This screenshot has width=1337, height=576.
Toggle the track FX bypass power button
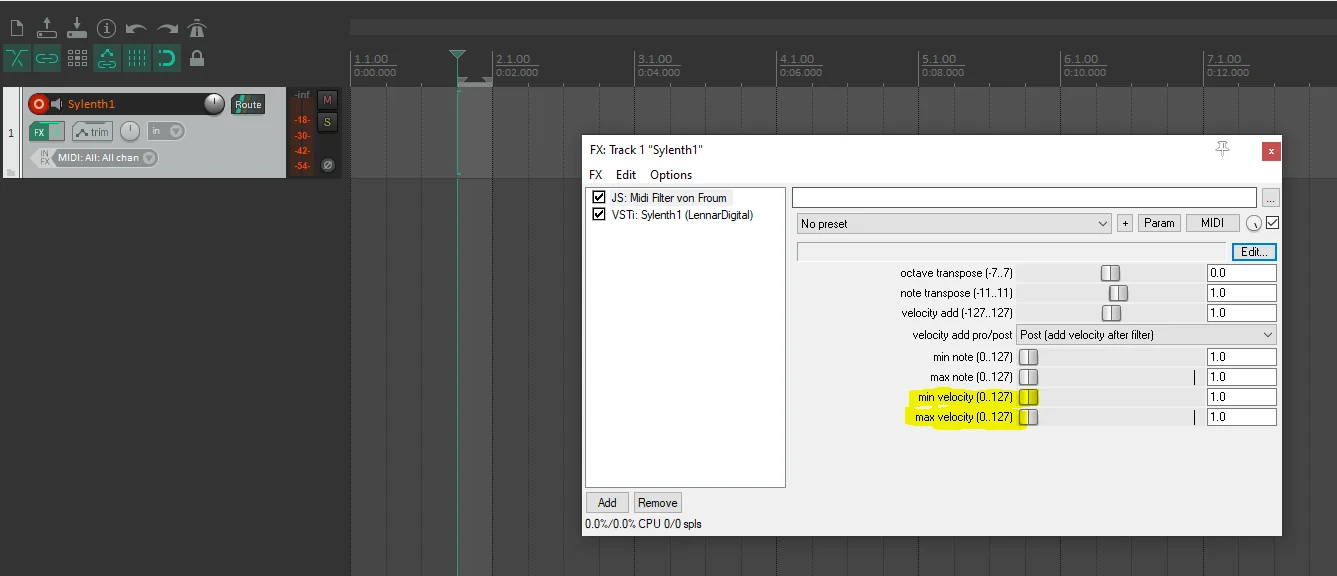pyautogui.click(x=57, y=131)
